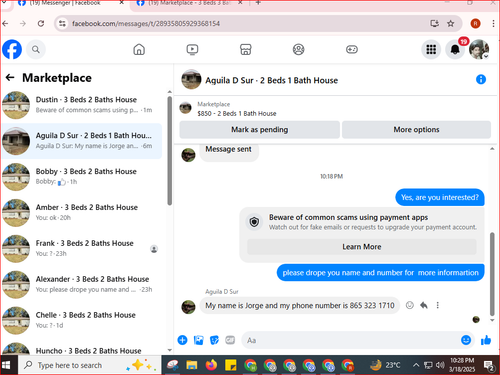Open Chrome profile R avatar

(475, 23)
